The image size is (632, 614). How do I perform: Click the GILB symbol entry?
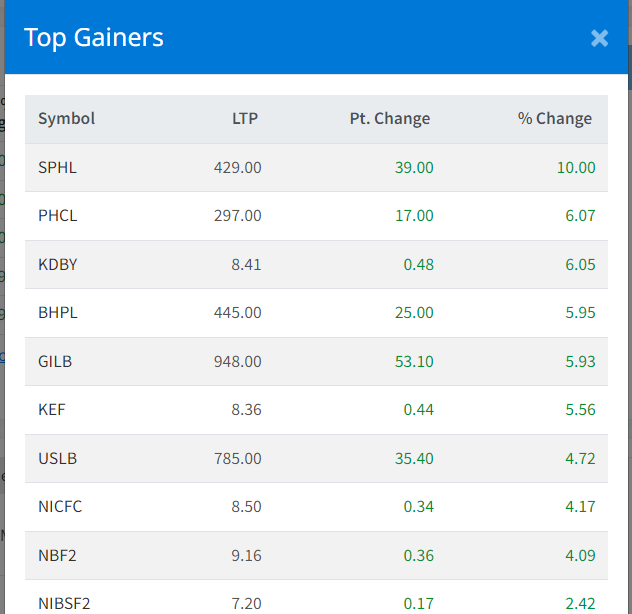(x=55, y=361)
